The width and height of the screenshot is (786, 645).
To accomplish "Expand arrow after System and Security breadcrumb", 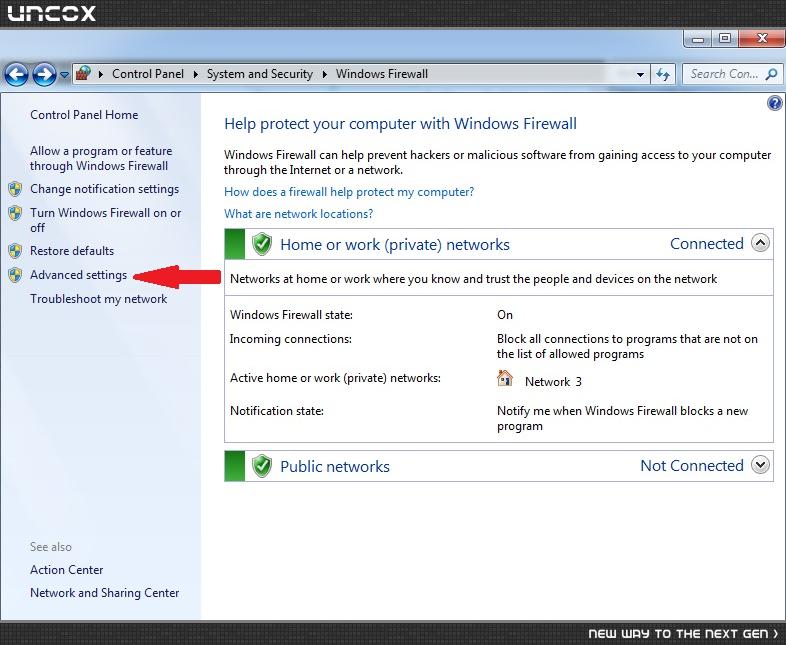I will 324,74.
